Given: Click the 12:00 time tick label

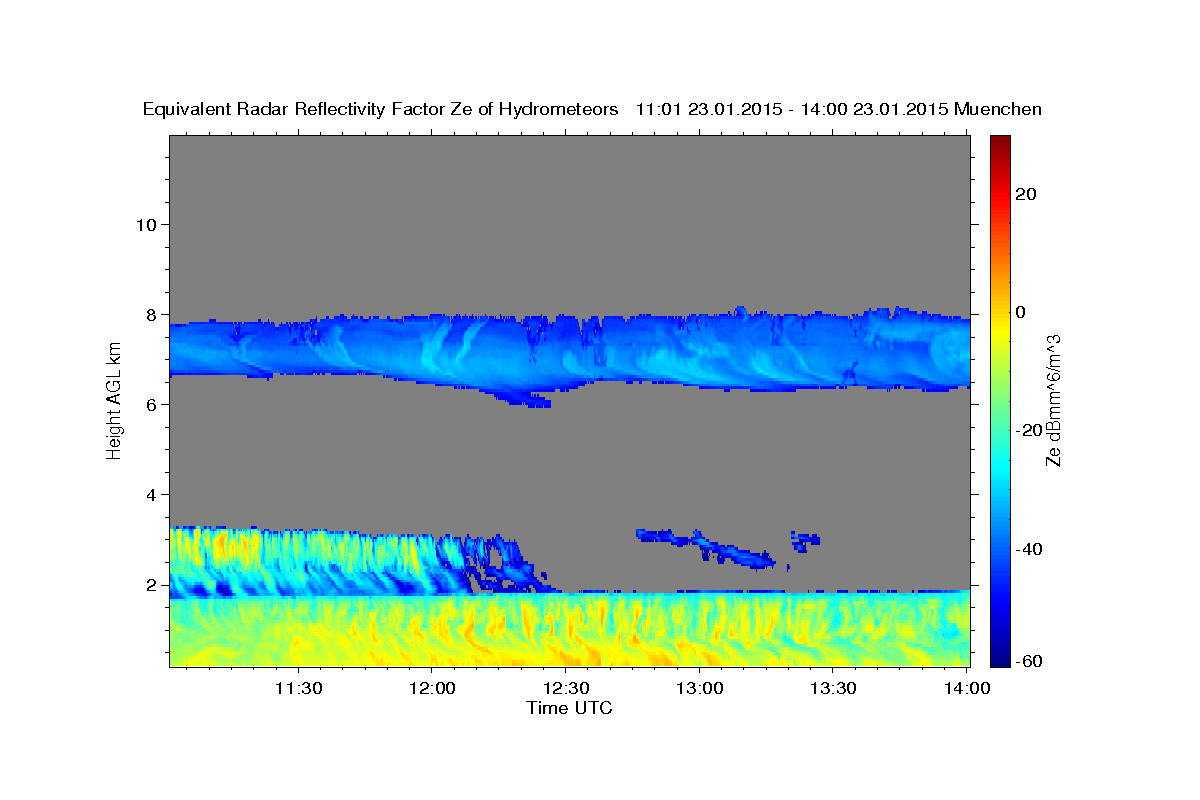Looking at the screenshot, I should 432,688.
